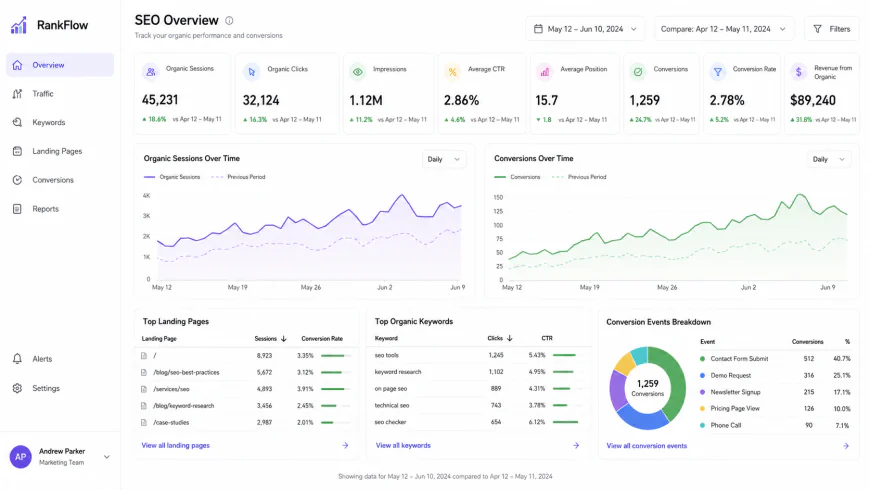Click the page icon beside /case-studies
The width and height of the screenshot is (870, 490).
pyautogui.click(x=144, y=422)
